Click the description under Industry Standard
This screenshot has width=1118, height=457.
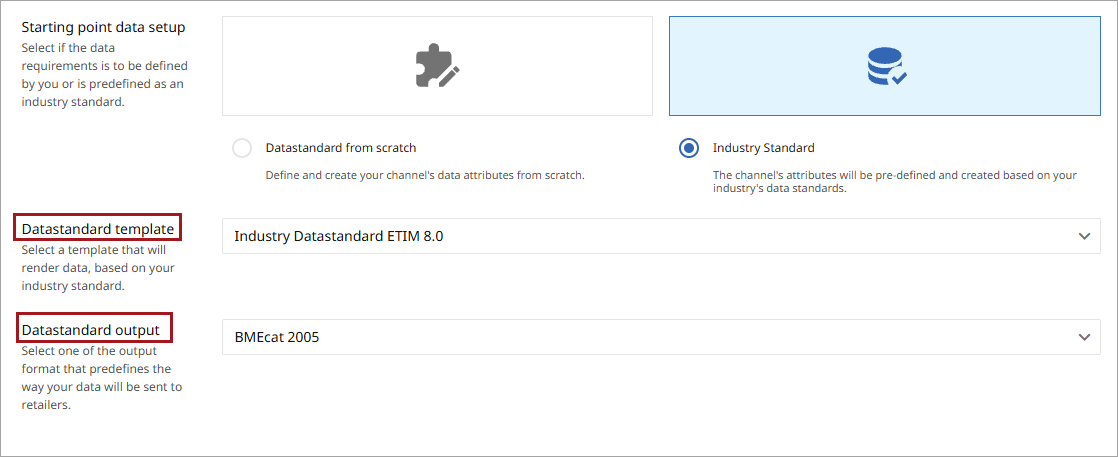[x=895, y=182]
